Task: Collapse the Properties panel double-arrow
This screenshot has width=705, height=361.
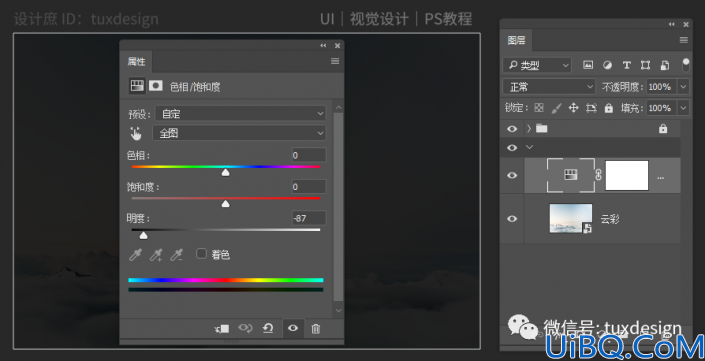Action: point(323,46)
